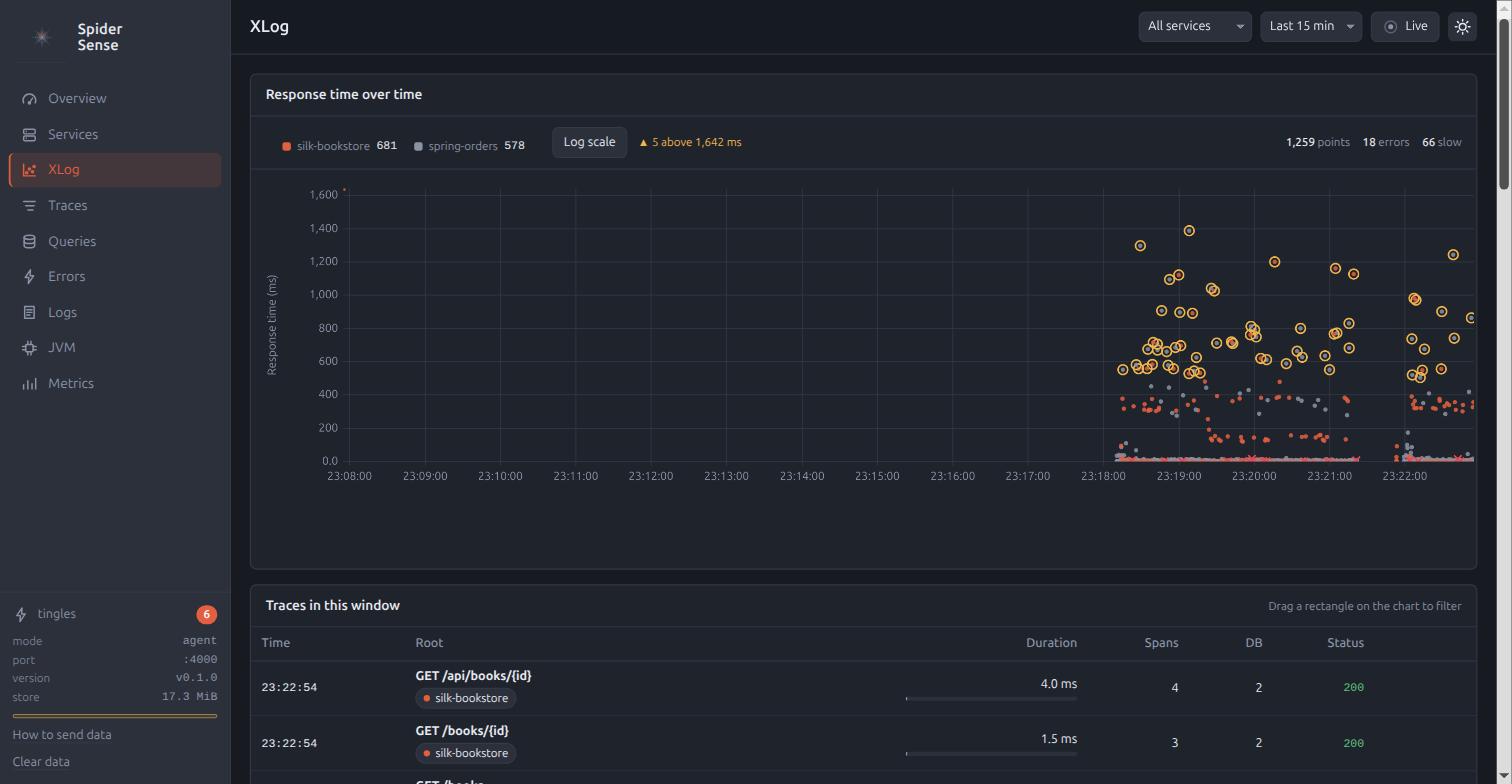Click the Duration column header
Image resolution: width=1512 pixels, height=784 pixels.
[1051, 643]
